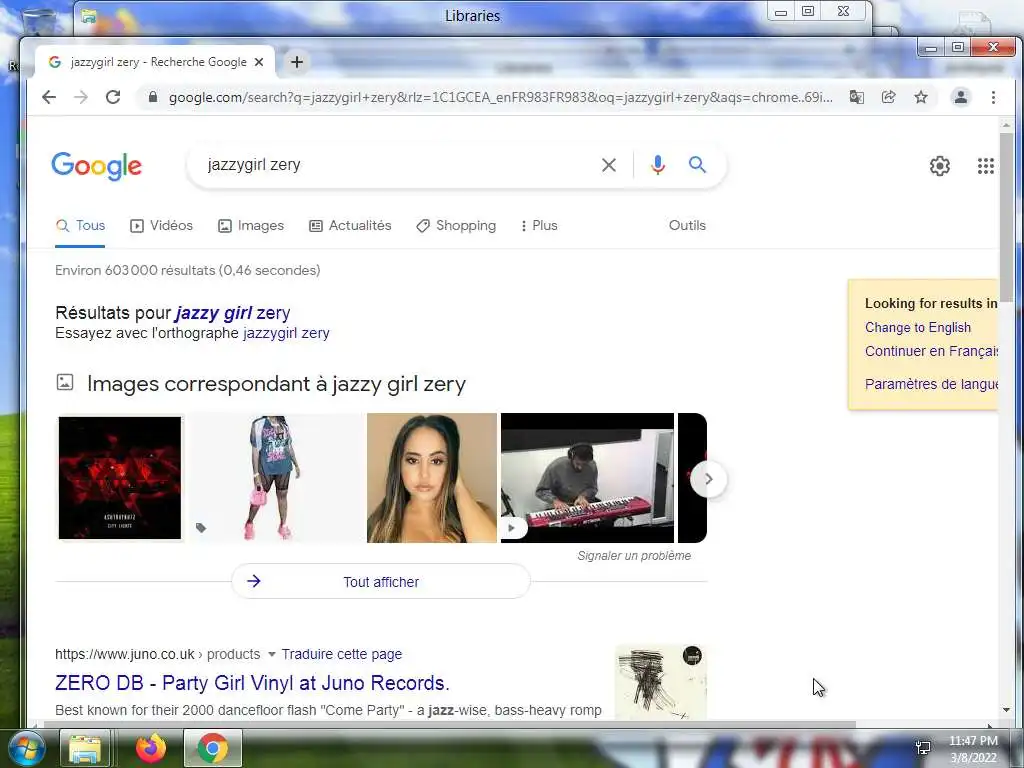Click the Chrome taskbar icon
The width and height of the screenshot is (1024, 768).
click(x=213, y=748)
